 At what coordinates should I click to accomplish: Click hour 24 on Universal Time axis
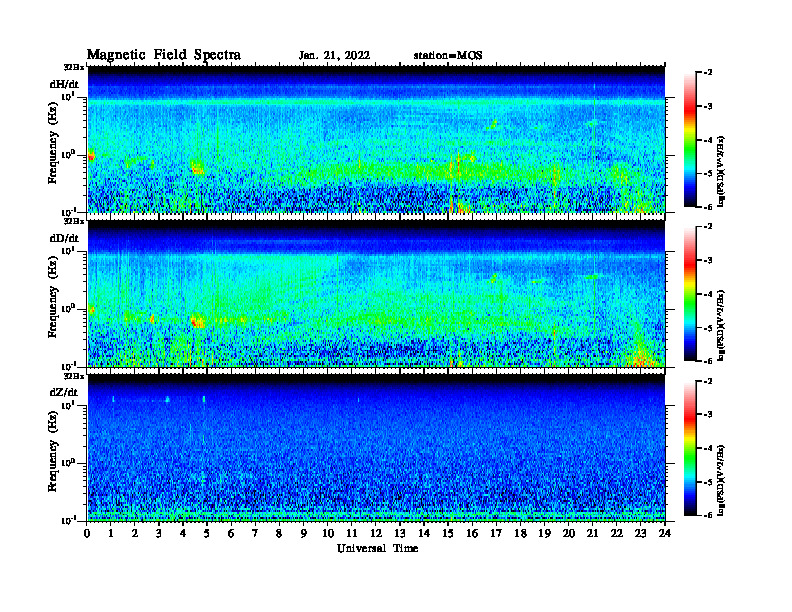click(665, 534)
